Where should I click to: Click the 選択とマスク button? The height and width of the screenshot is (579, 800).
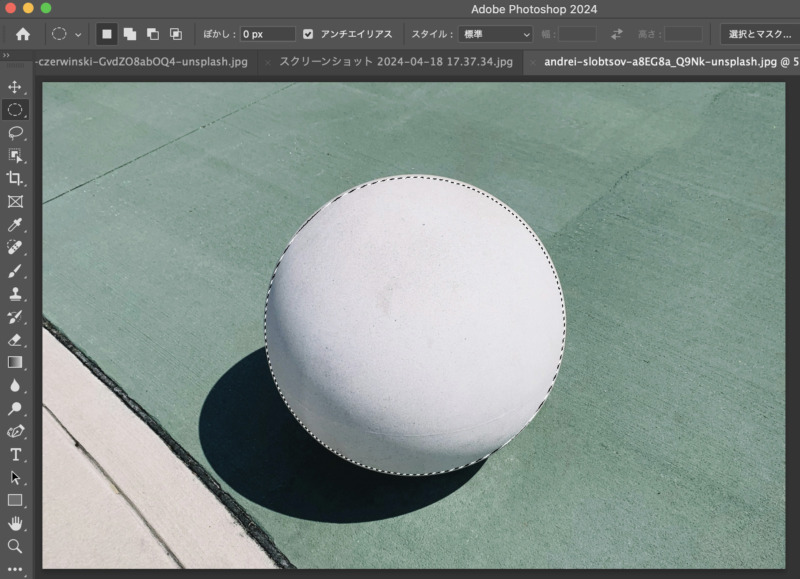pyautogui.click(x=759, y=34)
